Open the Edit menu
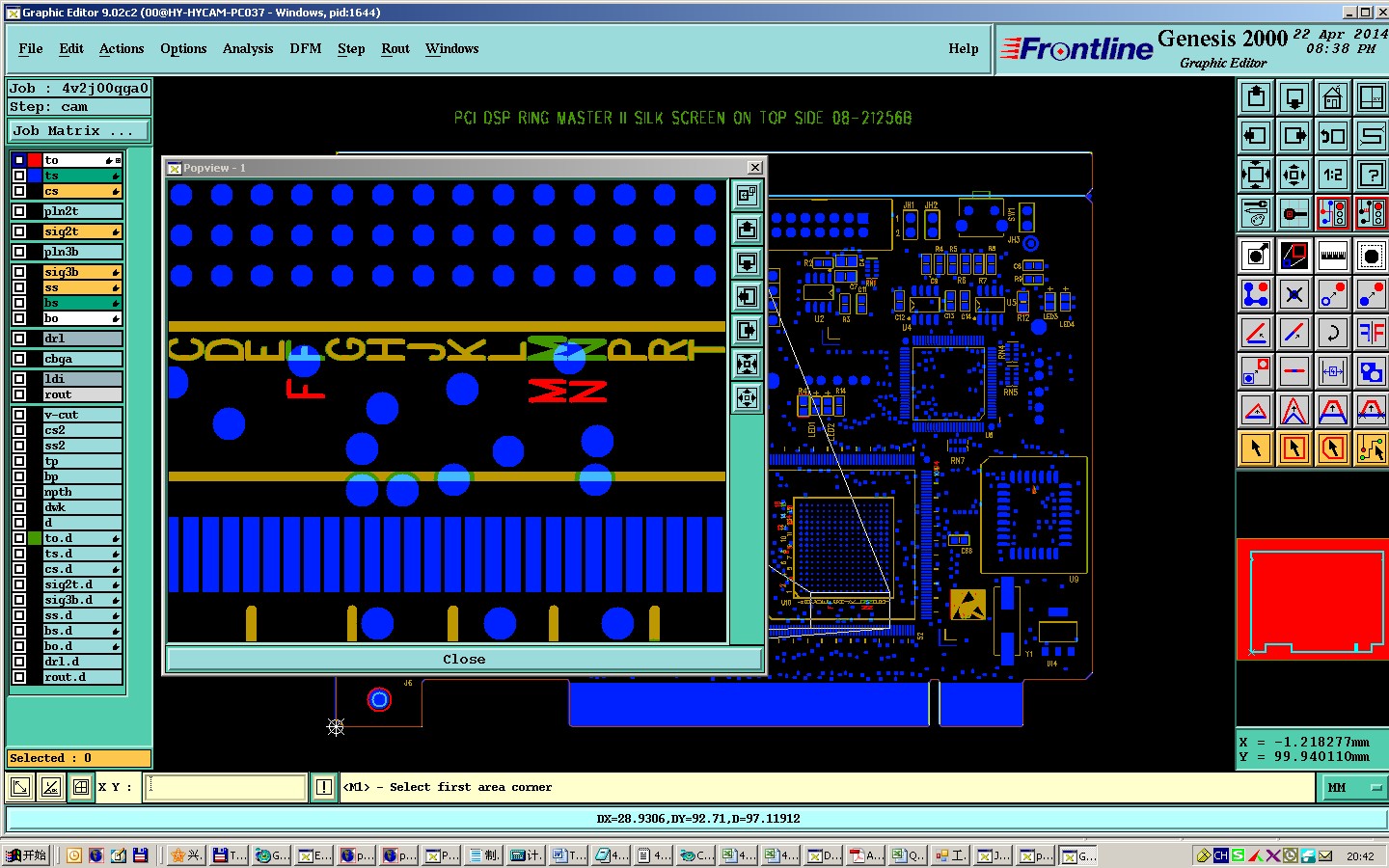 (71, 48)
